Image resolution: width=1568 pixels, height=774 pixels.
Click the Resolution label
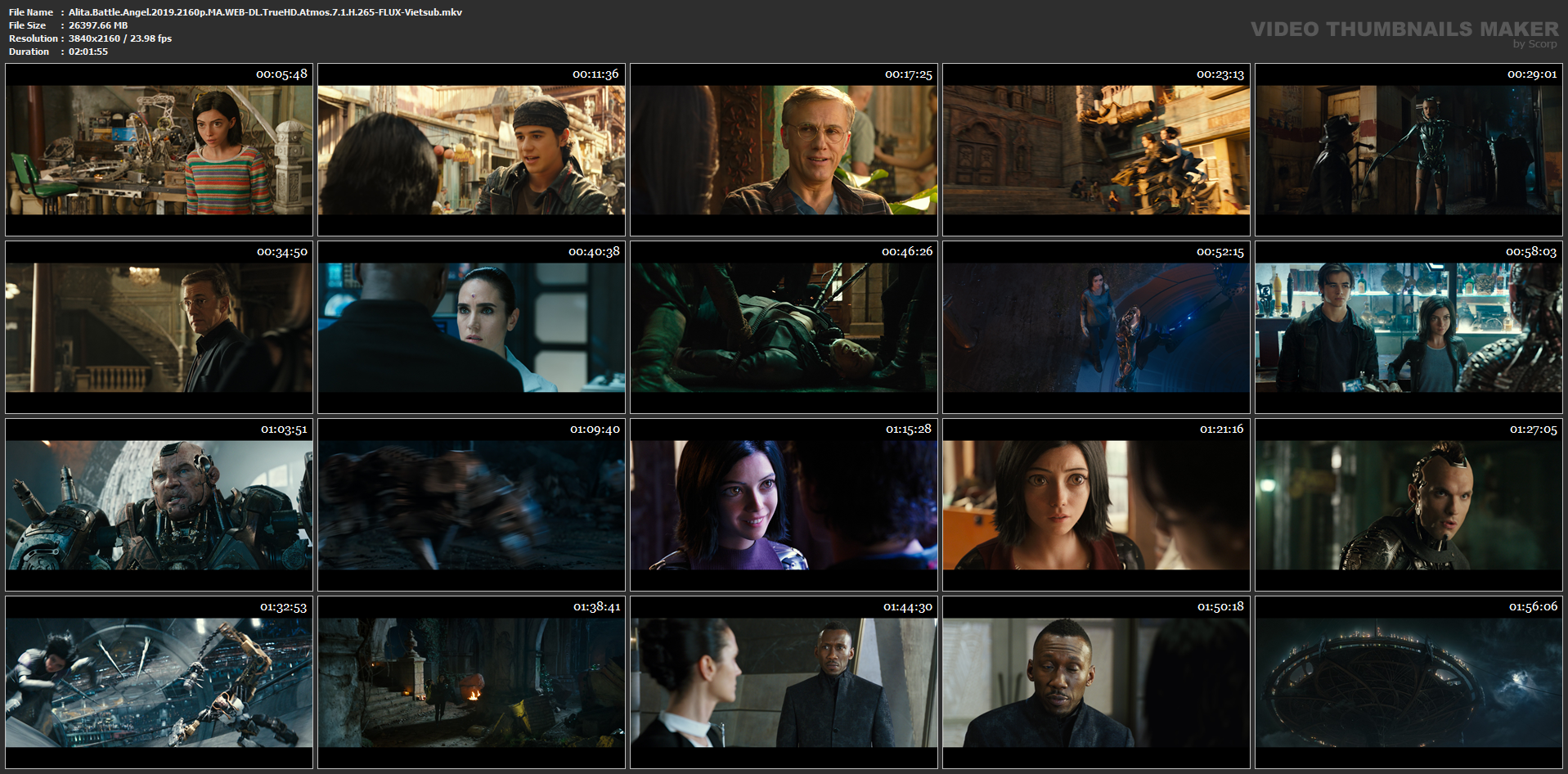pyautogui.click(x=34, y=38)
